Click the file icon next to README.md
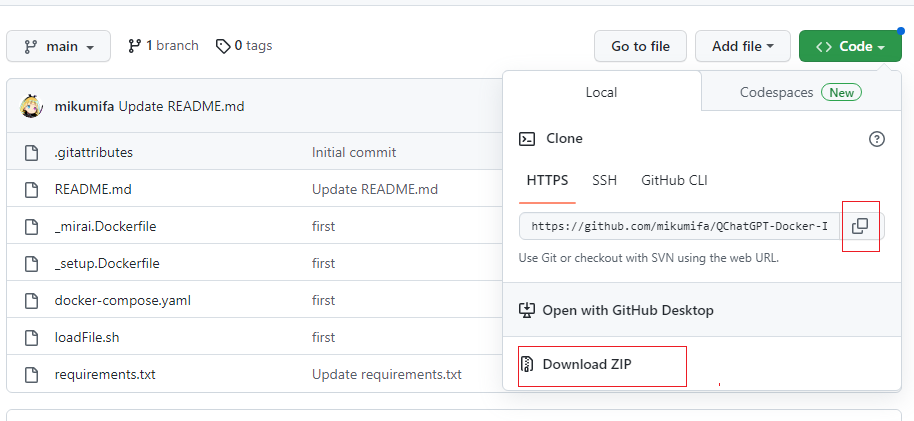This screenshot has height=421, width=914. tap(30, 189)
